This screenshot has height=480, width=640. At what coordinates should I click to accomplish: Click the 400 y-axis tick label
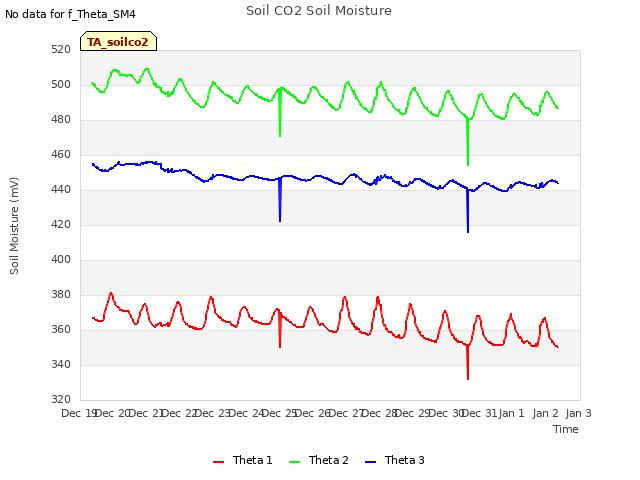(x=61, y=260)
